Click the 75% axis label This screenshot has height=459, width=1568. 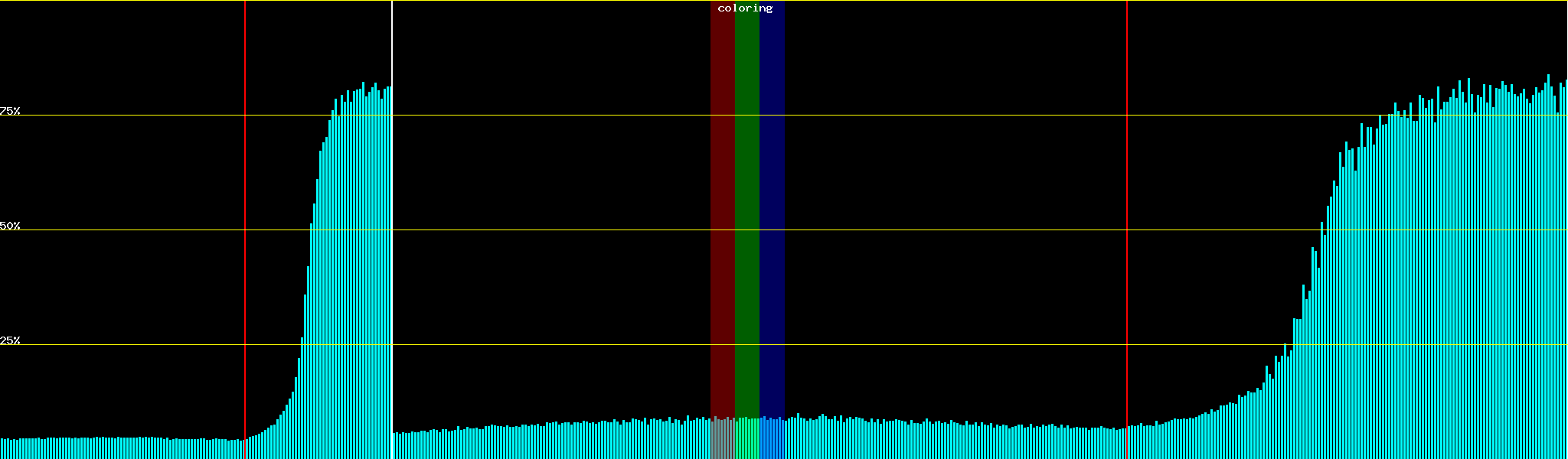[x=10, y=111]
